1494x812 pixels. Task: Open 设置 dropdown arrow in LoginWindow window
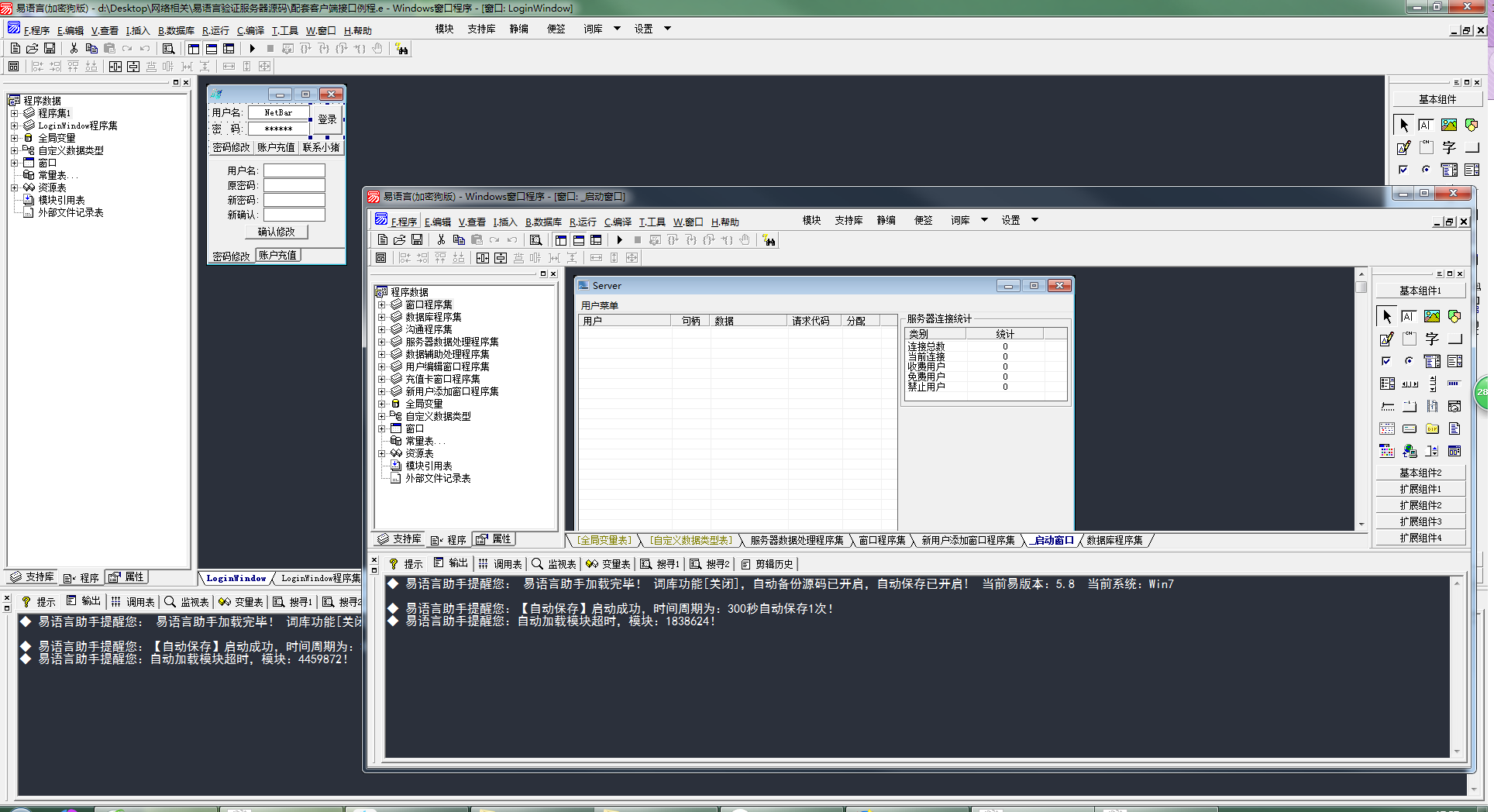[x=667, y=29]
